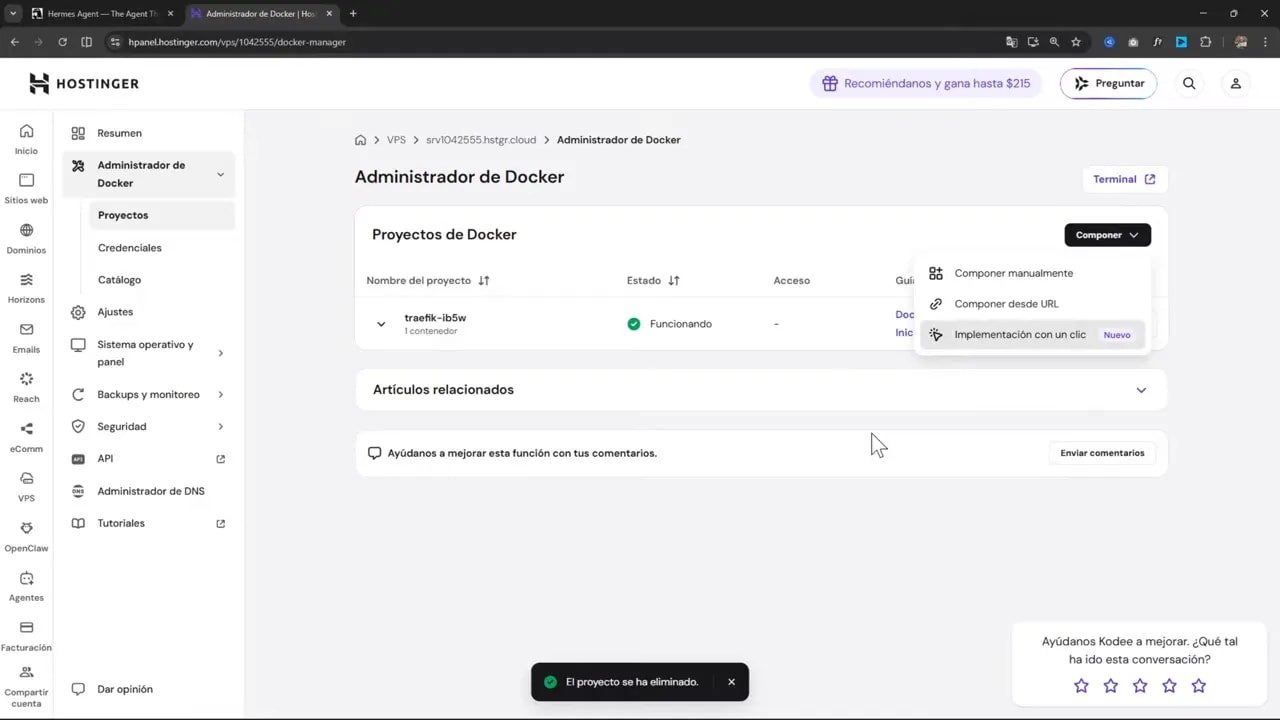Go back in the browser

[x=14, y=42]
